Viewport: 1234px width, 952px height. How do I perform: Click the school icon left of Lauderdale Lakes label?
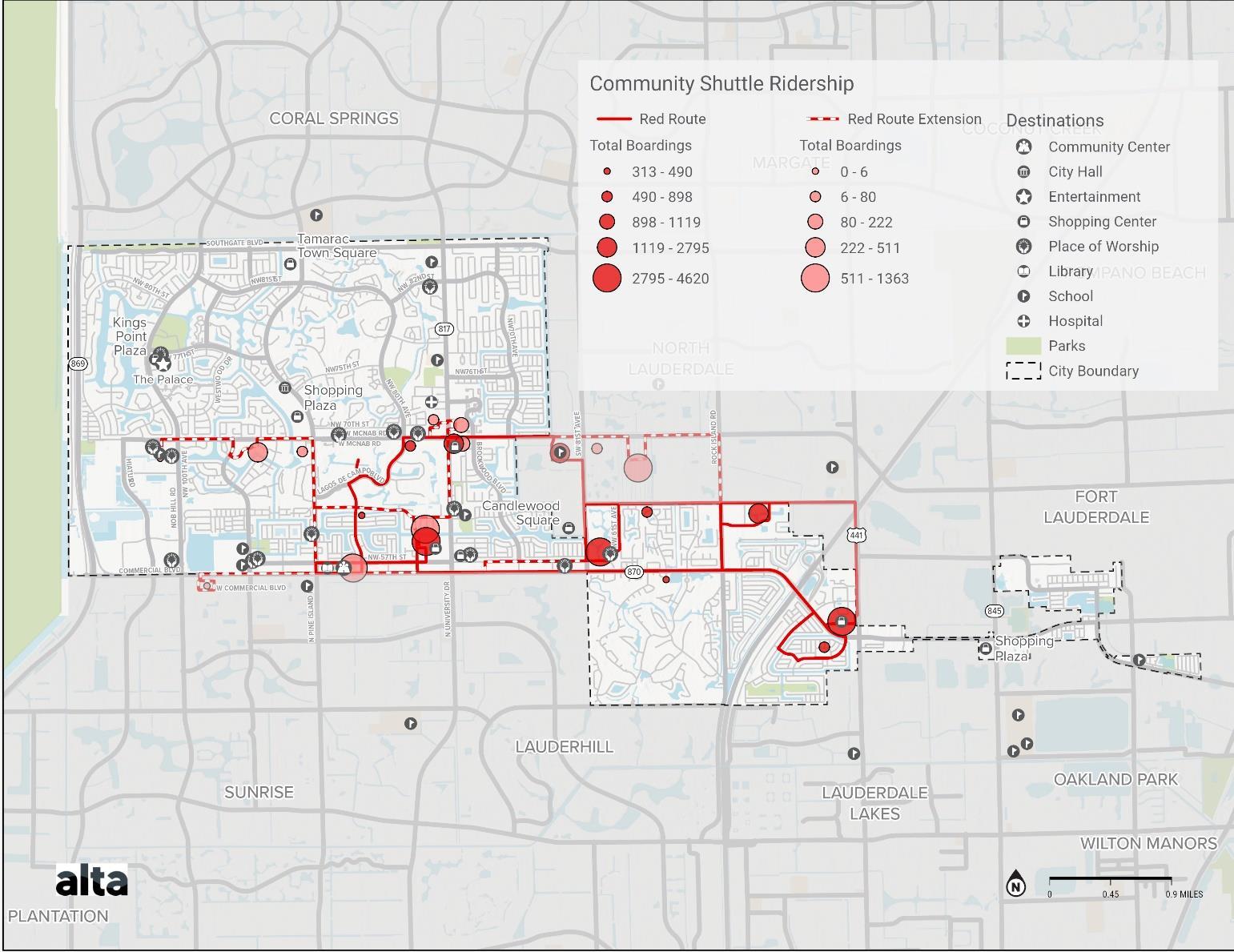pyautogui.click(x=854, y=753)
